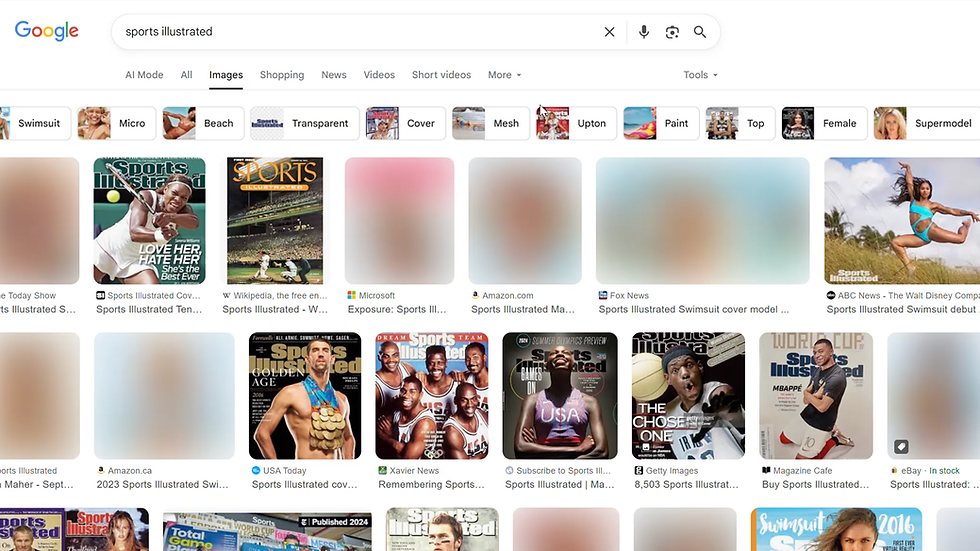Filter by Paint chip
The image size is (980, 551).
(661, 123)
